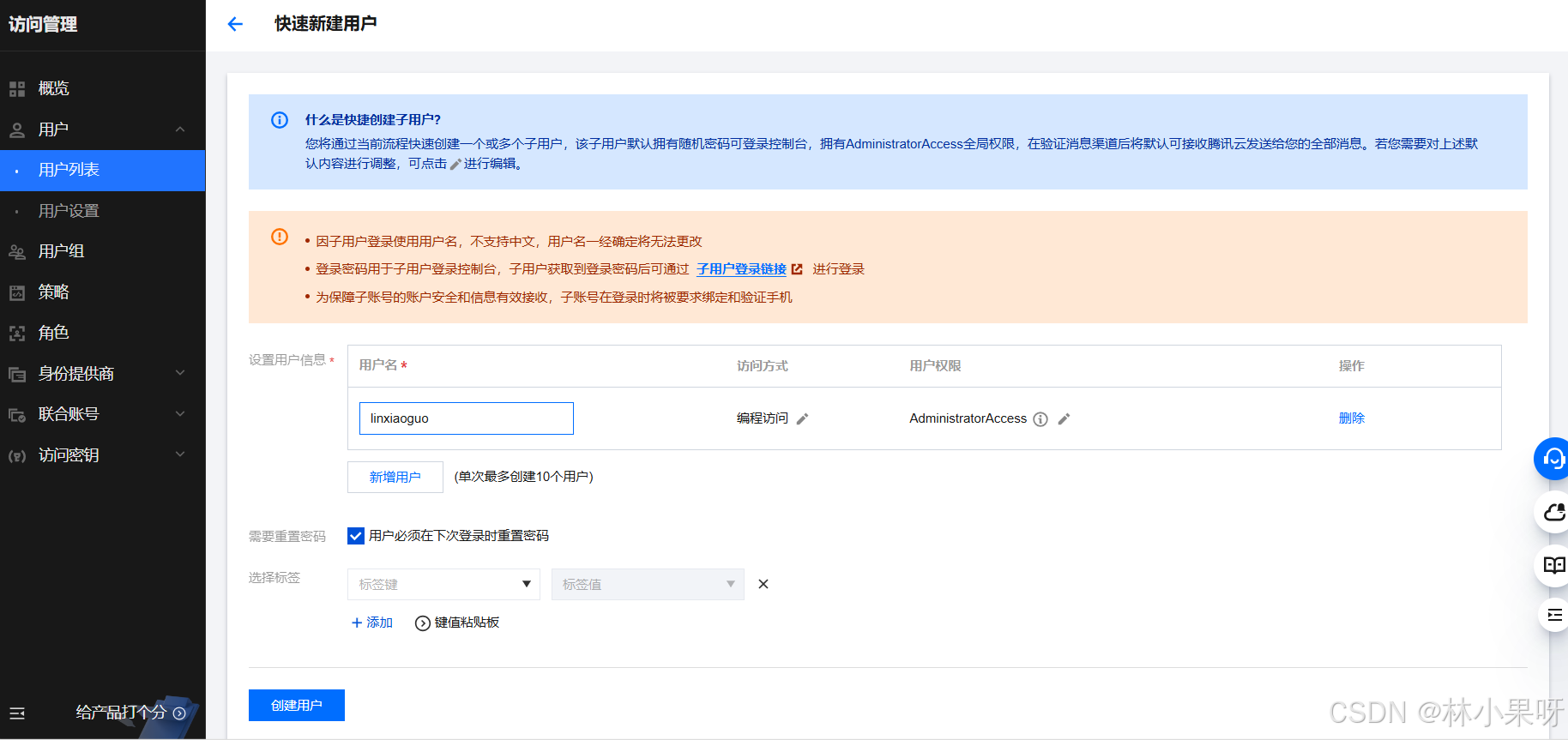
Task: Click the clipboard arrow icon for 键值粘贴板
Action: (x=423, y=623)
